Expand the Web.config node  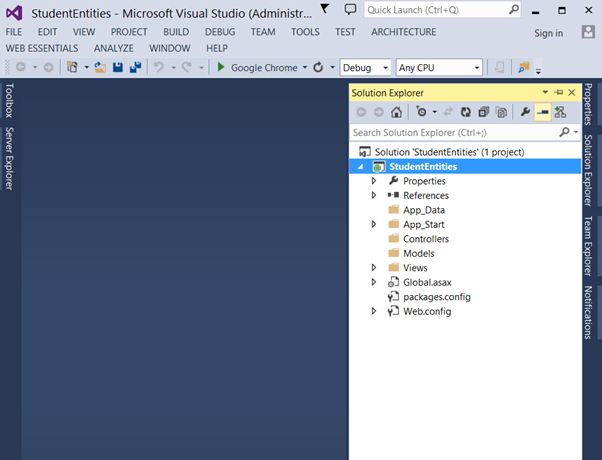(x=374, y=311)
